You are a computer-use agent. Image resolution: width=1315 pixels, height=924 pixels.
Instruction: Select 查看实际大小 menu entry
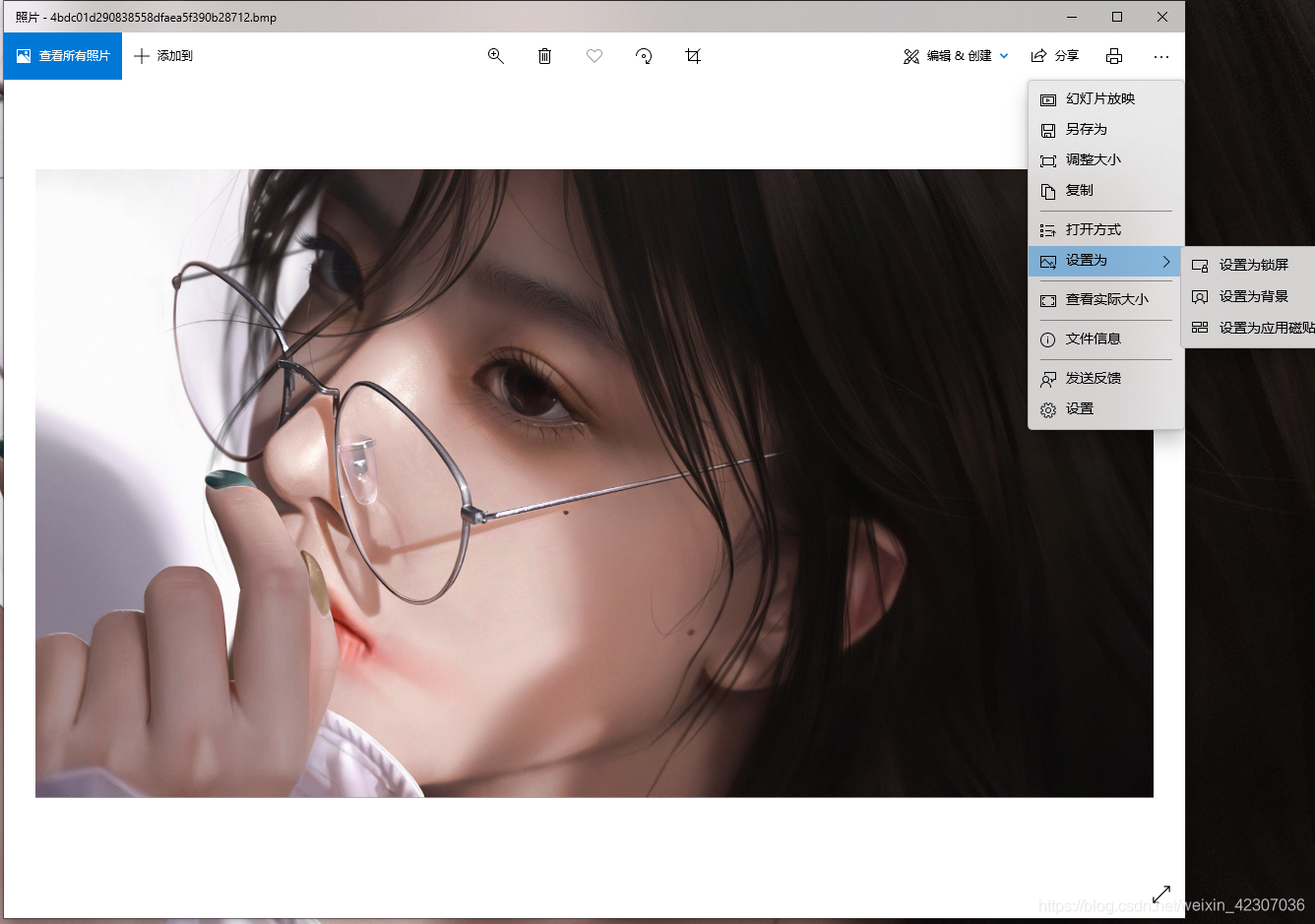1106,299
